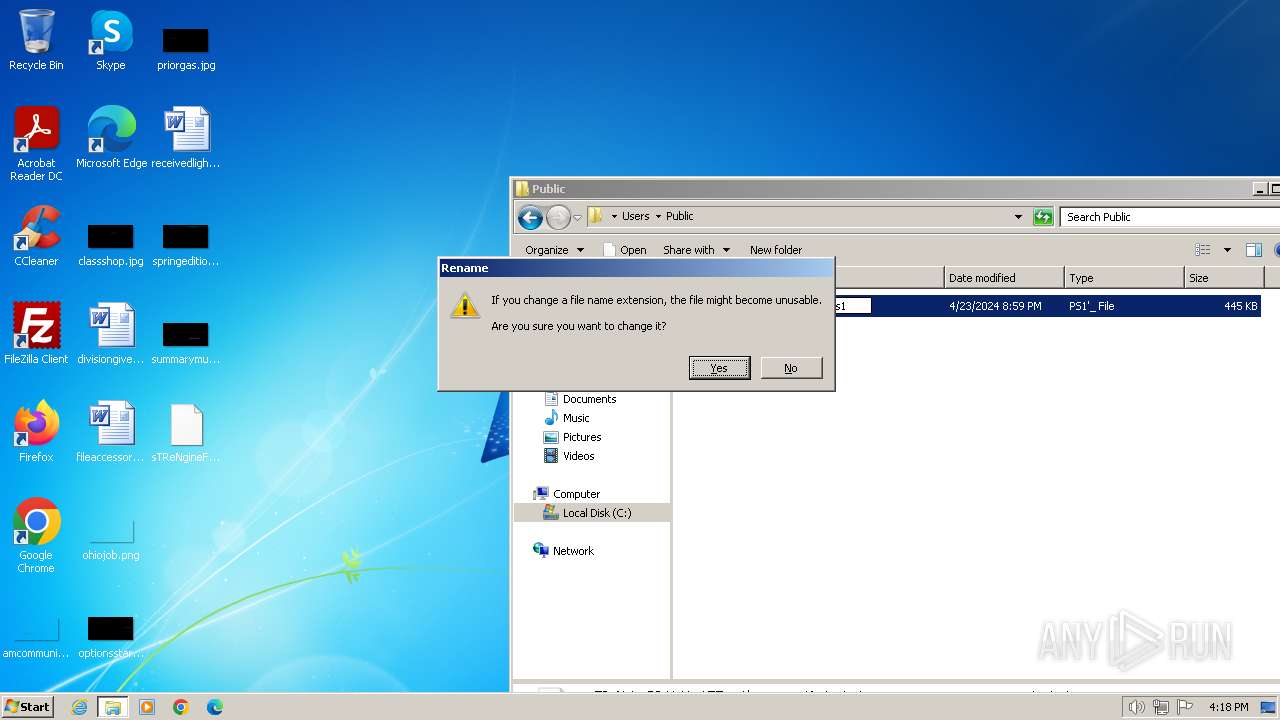1280x720 pixels.
Task: Click file name edit box
Action: pyautogui.click(x=852, y=306)
